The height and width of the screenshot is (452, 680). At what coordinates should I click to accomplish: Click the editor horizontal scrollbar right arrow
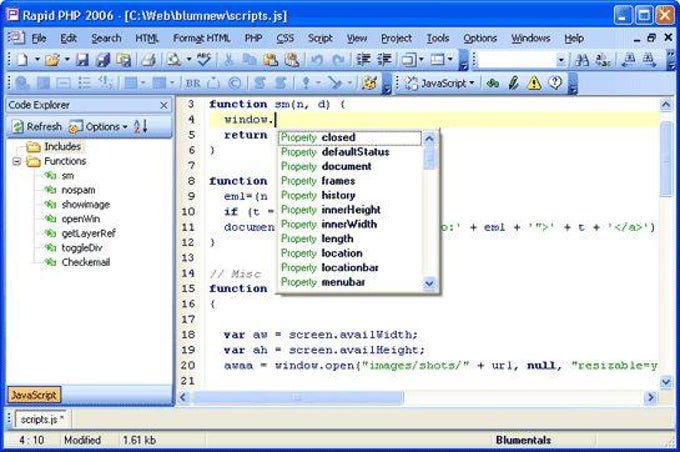coord(650,397)
